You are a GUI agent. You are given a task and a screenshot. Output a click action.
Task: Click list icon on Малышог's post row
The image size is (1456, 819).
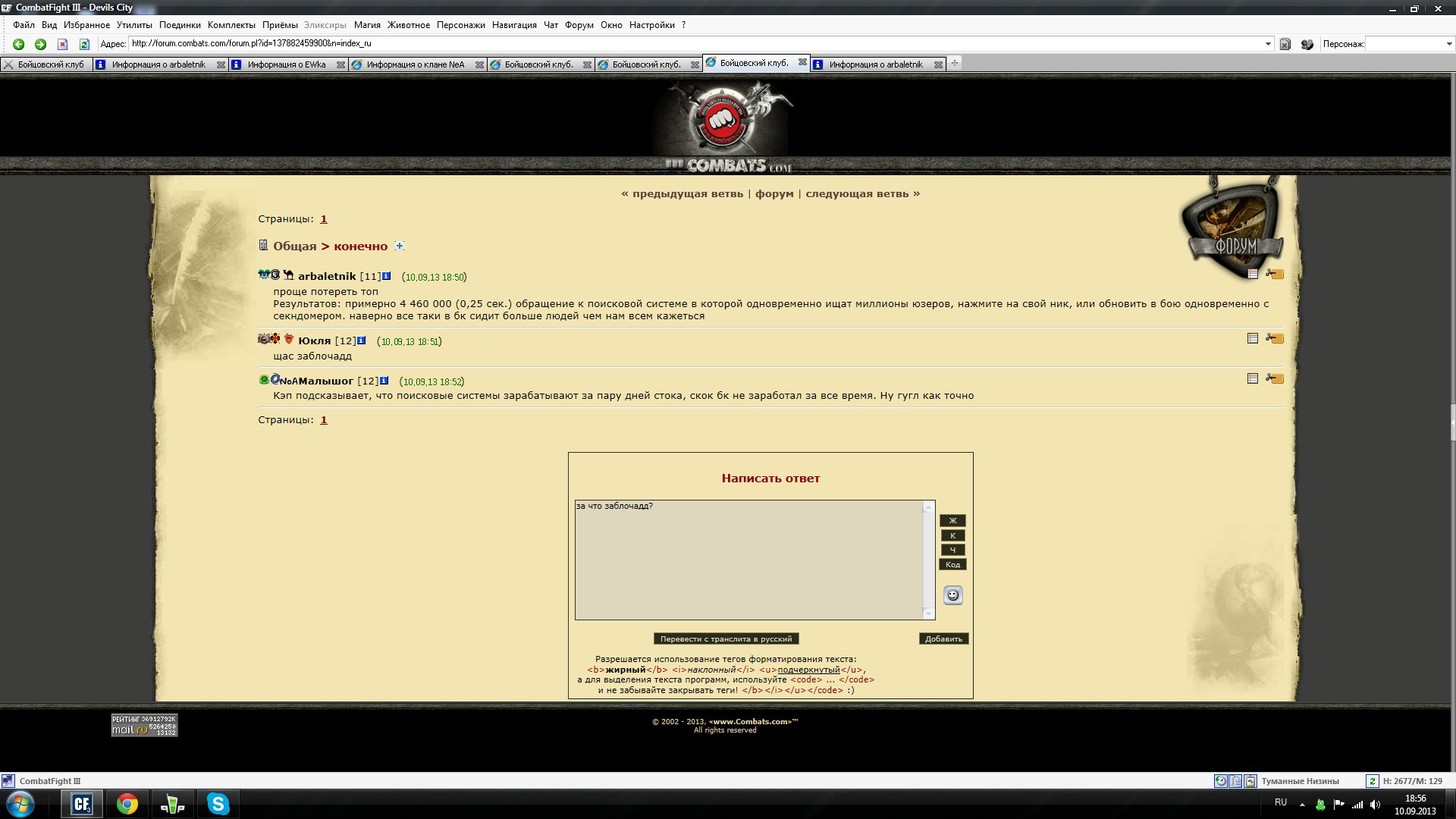coord(1253,378)
